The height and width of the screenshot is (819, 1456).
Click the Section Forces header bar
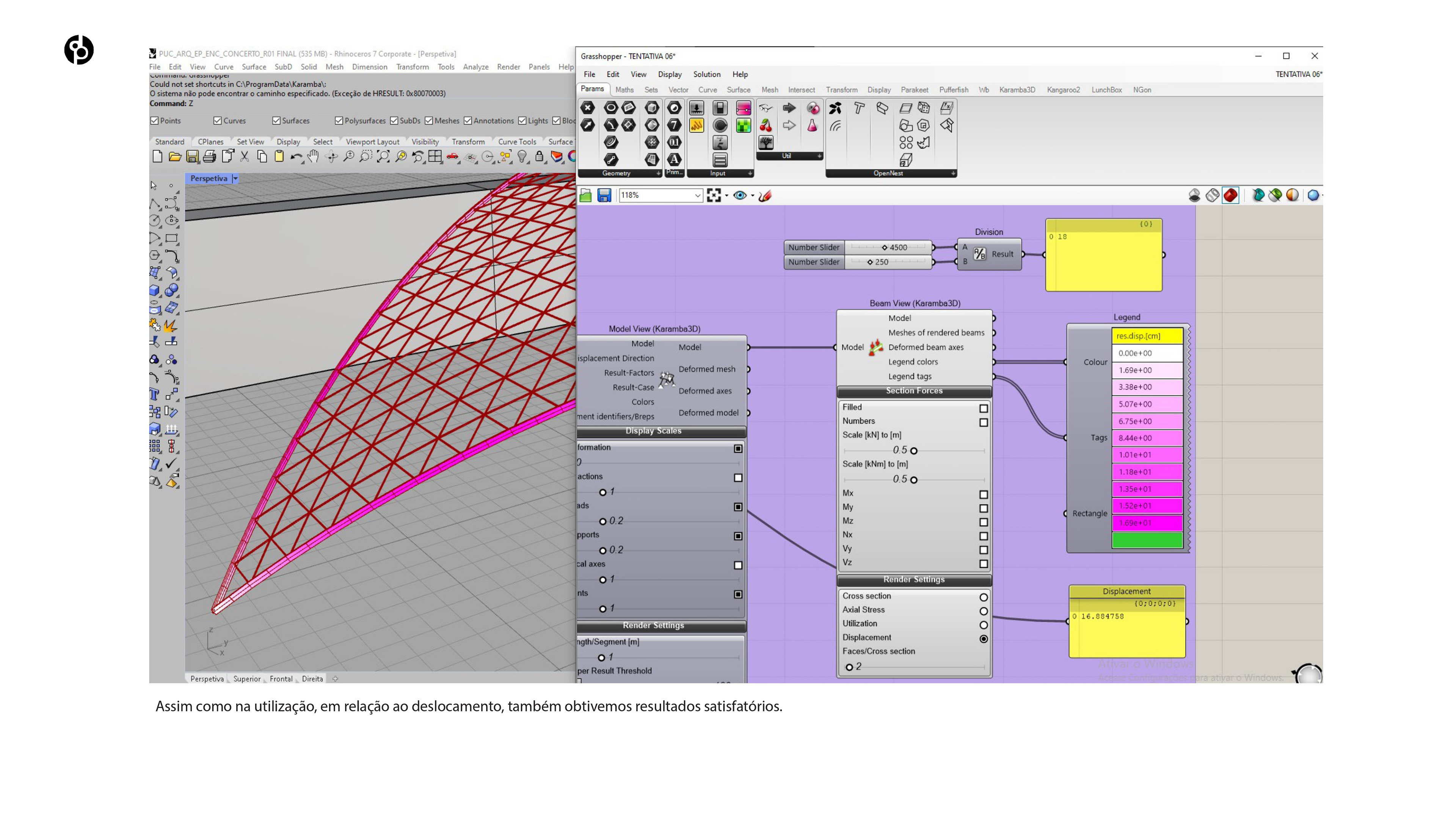click(914, 391)
